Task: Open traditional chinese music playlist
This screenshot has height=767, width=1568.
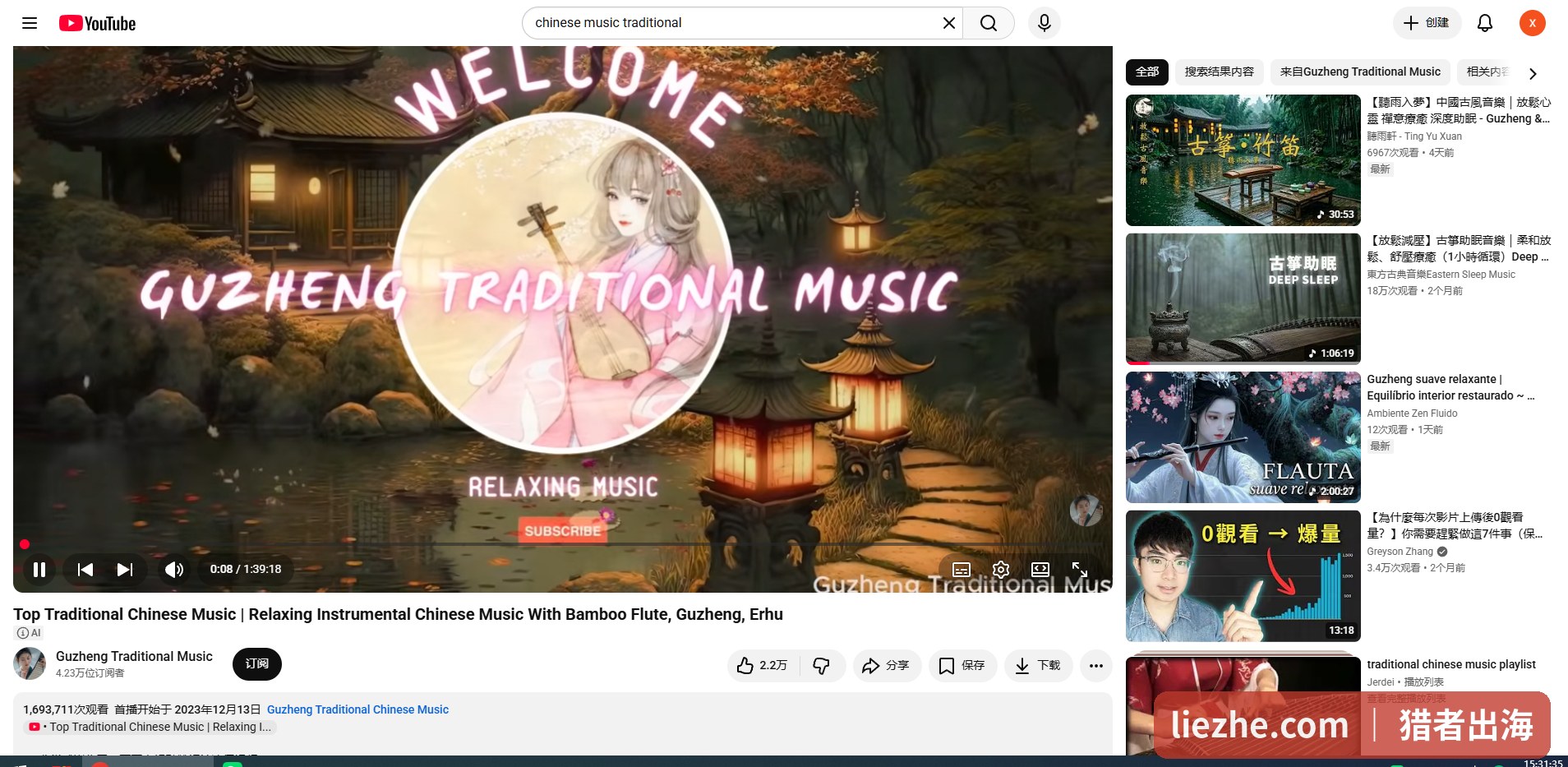Action: [1451, 664]
